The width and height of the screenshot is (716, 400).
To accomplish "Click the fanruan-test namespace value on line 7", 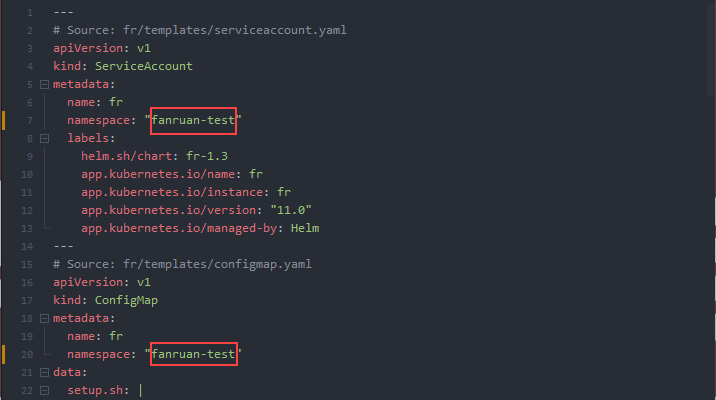I will coord(193,120).
